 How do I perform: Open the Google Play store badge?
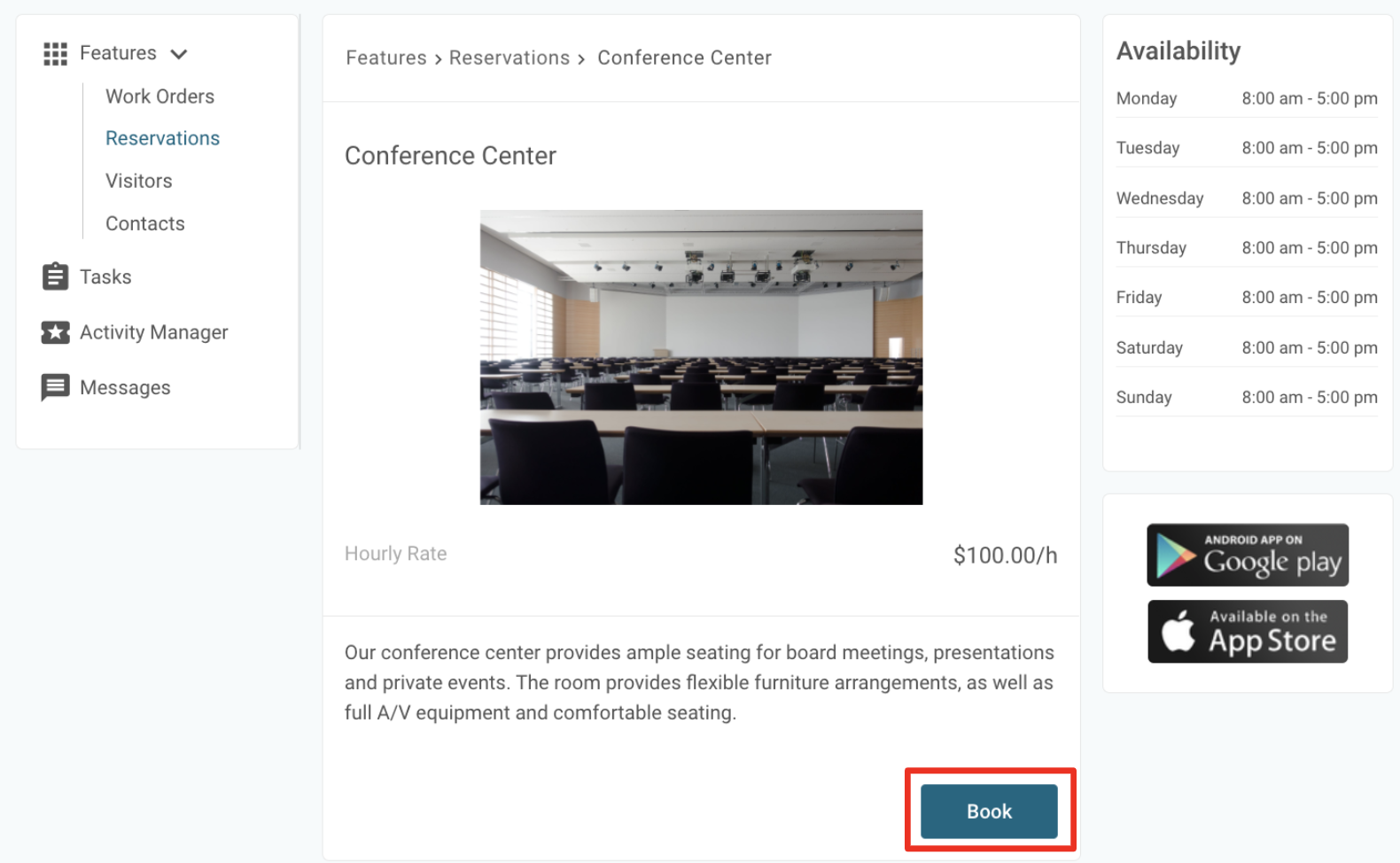click(x=1247, y=555)
